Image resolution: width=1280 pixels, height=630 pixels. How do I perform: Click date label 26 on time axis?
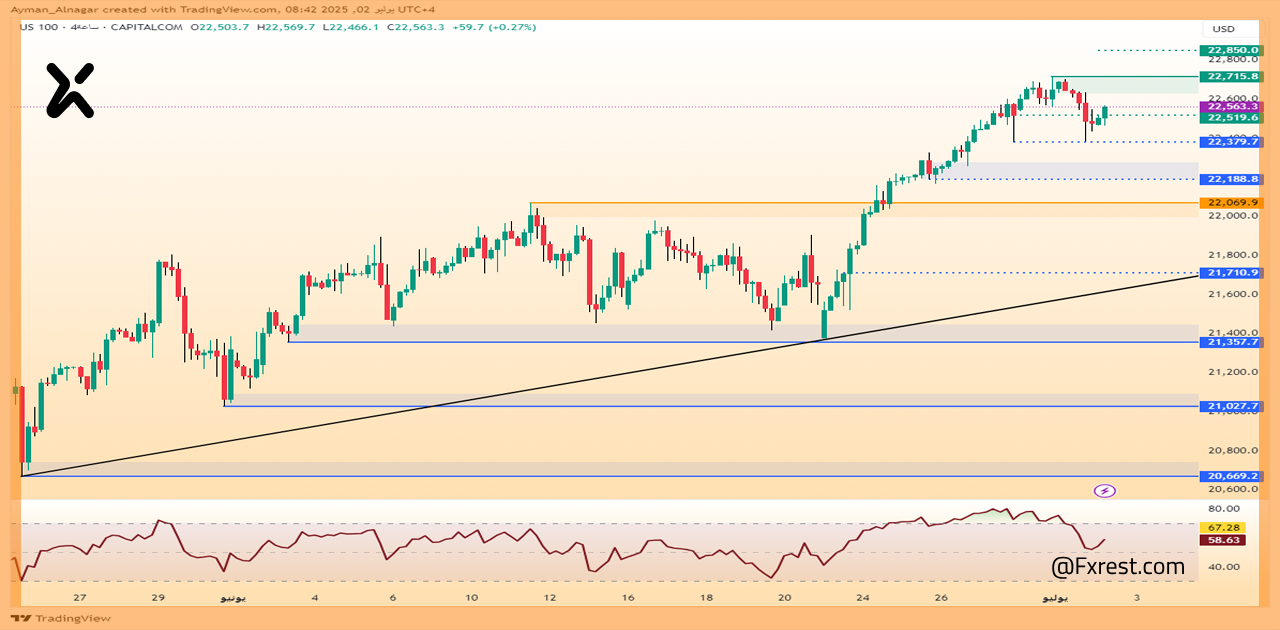[941, 597]
